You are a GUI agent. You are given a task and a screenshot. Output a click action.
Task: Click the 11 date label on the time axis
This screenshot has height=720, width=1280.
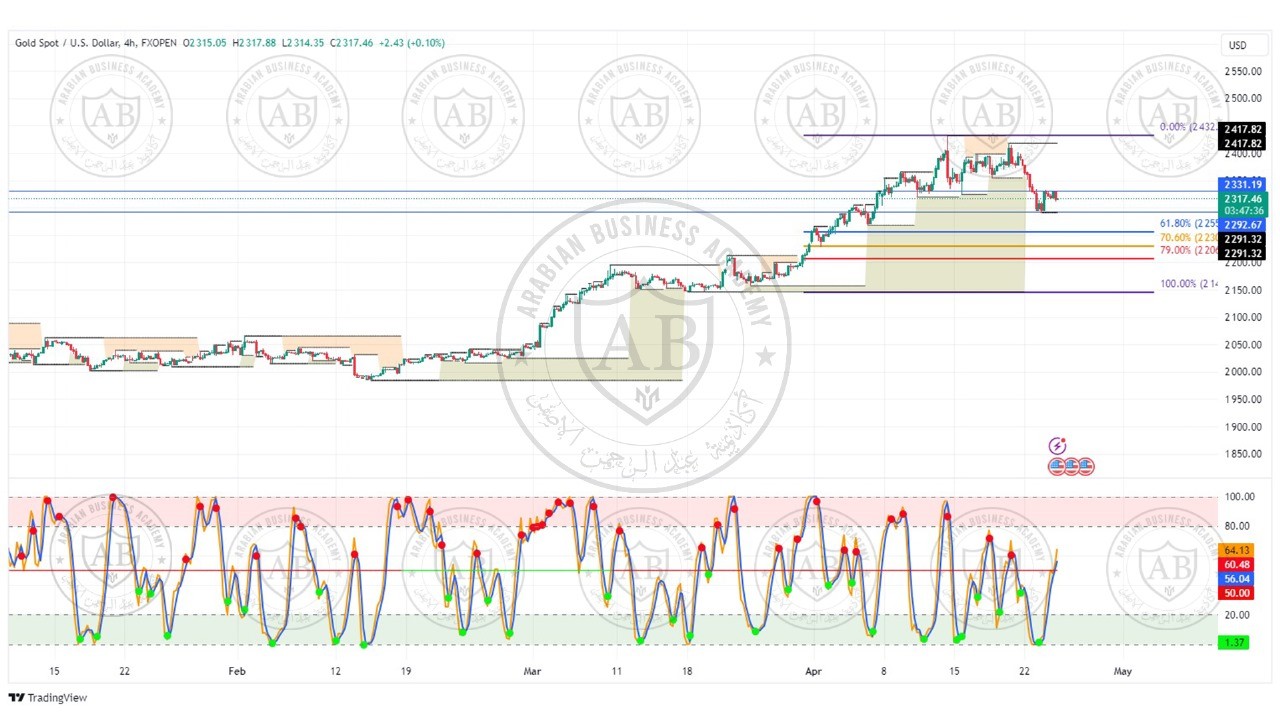tap(617, 672)
